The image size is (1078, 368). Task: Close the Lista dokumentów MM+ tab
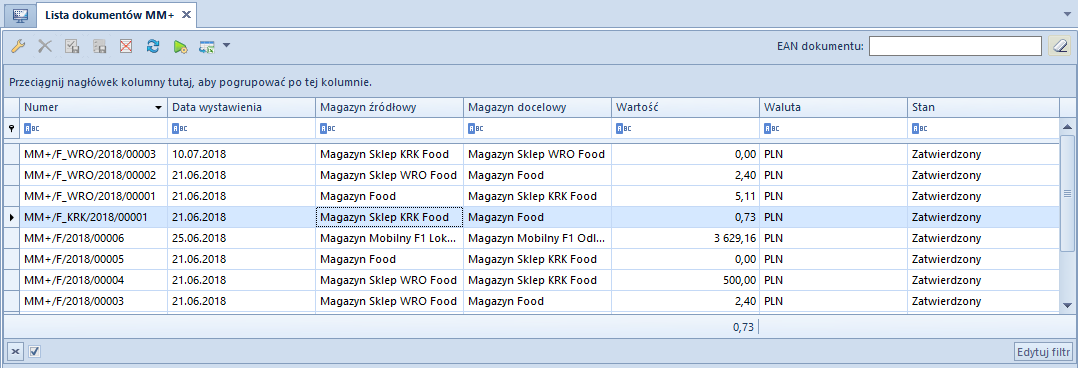186,14
